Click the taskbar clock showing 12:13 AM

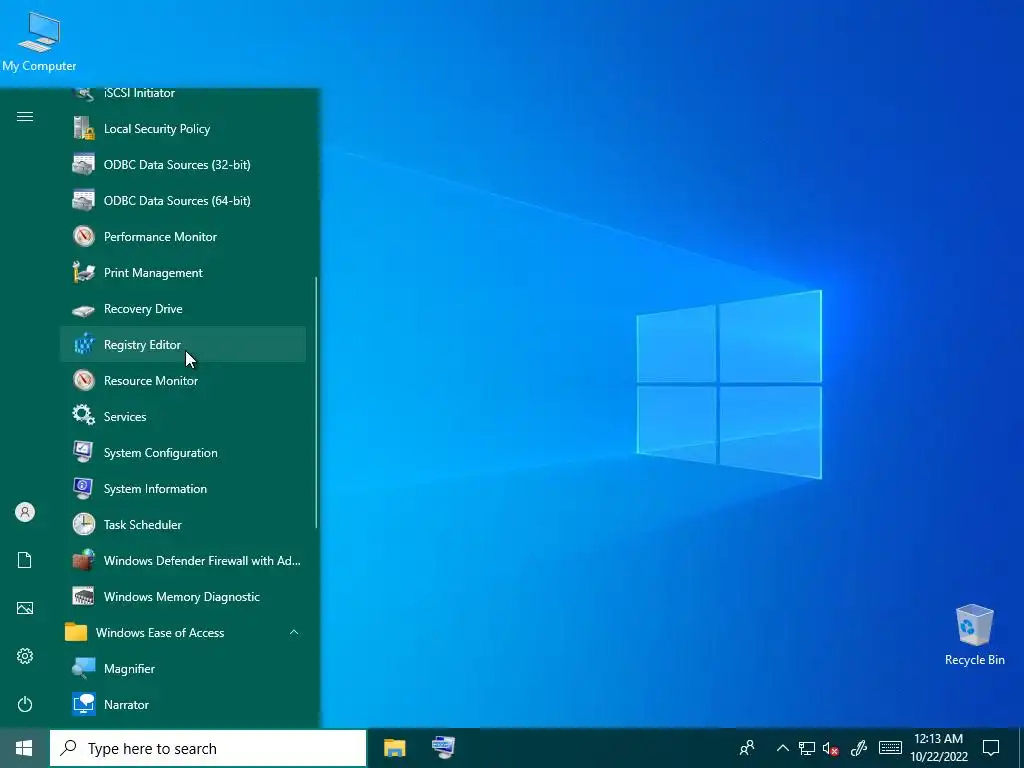point(938,748)
